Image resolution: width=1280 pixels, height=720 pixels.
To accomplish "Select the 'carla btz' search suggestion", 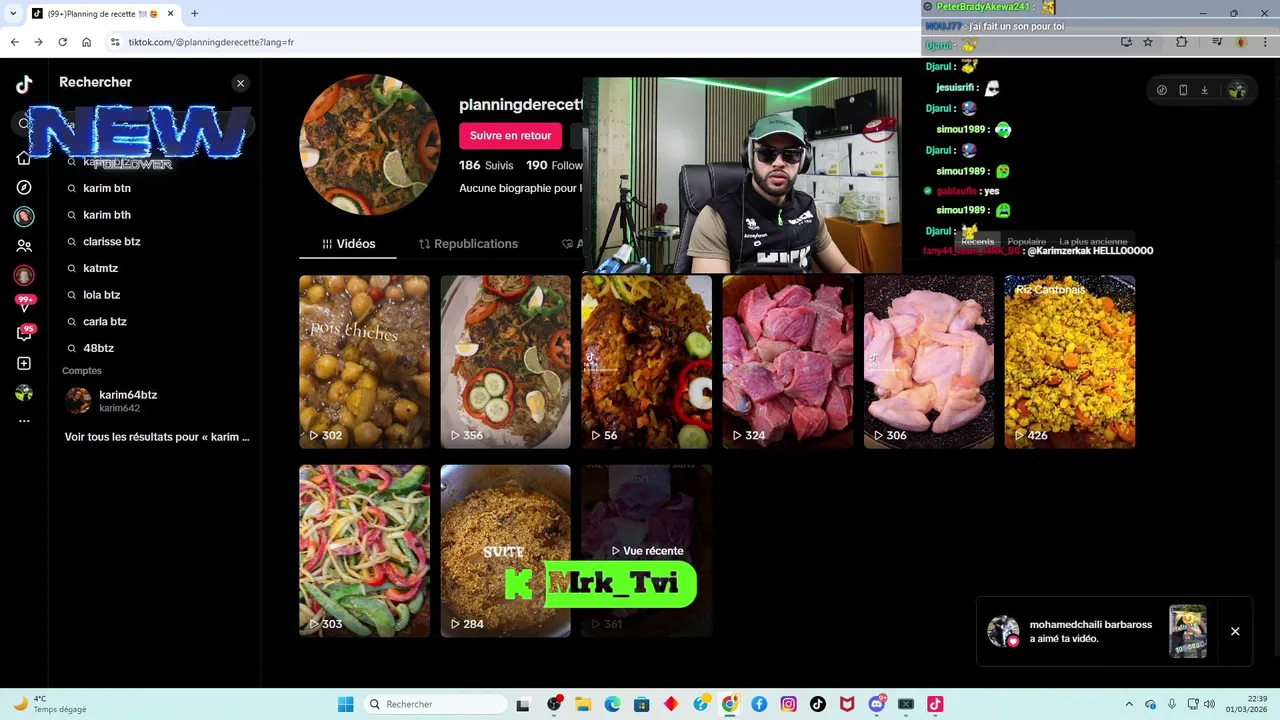I will point(104,321).
